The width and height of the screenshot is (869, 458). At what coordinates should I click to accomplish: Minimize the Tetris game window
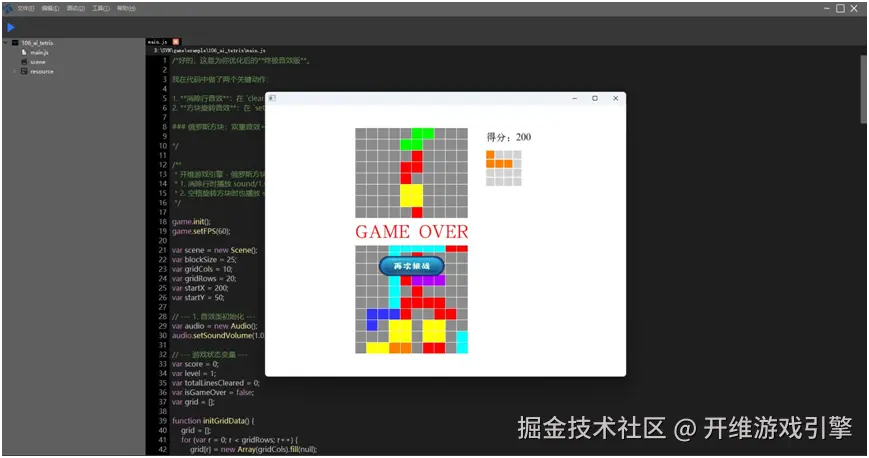coord(575,98)
